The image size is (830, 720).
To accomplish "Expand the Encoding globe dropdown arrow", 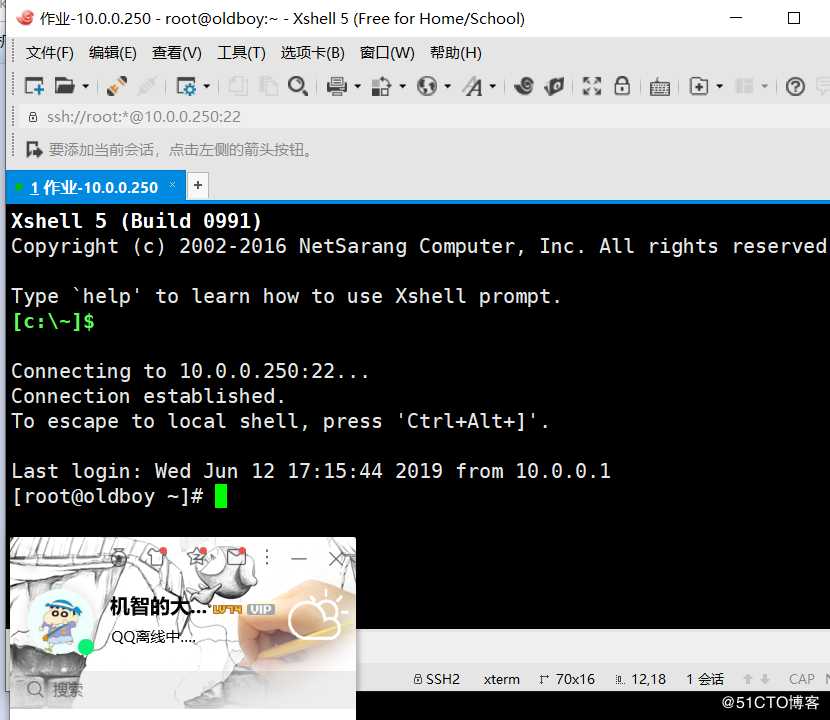I will (x=447, y=86).
